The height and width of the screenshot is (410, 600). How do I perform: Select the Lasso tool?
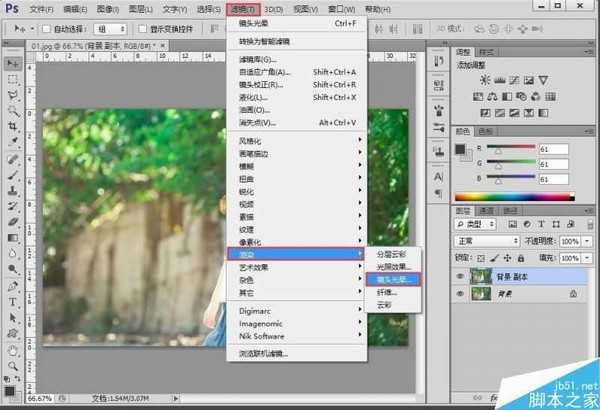click(14, 94)
